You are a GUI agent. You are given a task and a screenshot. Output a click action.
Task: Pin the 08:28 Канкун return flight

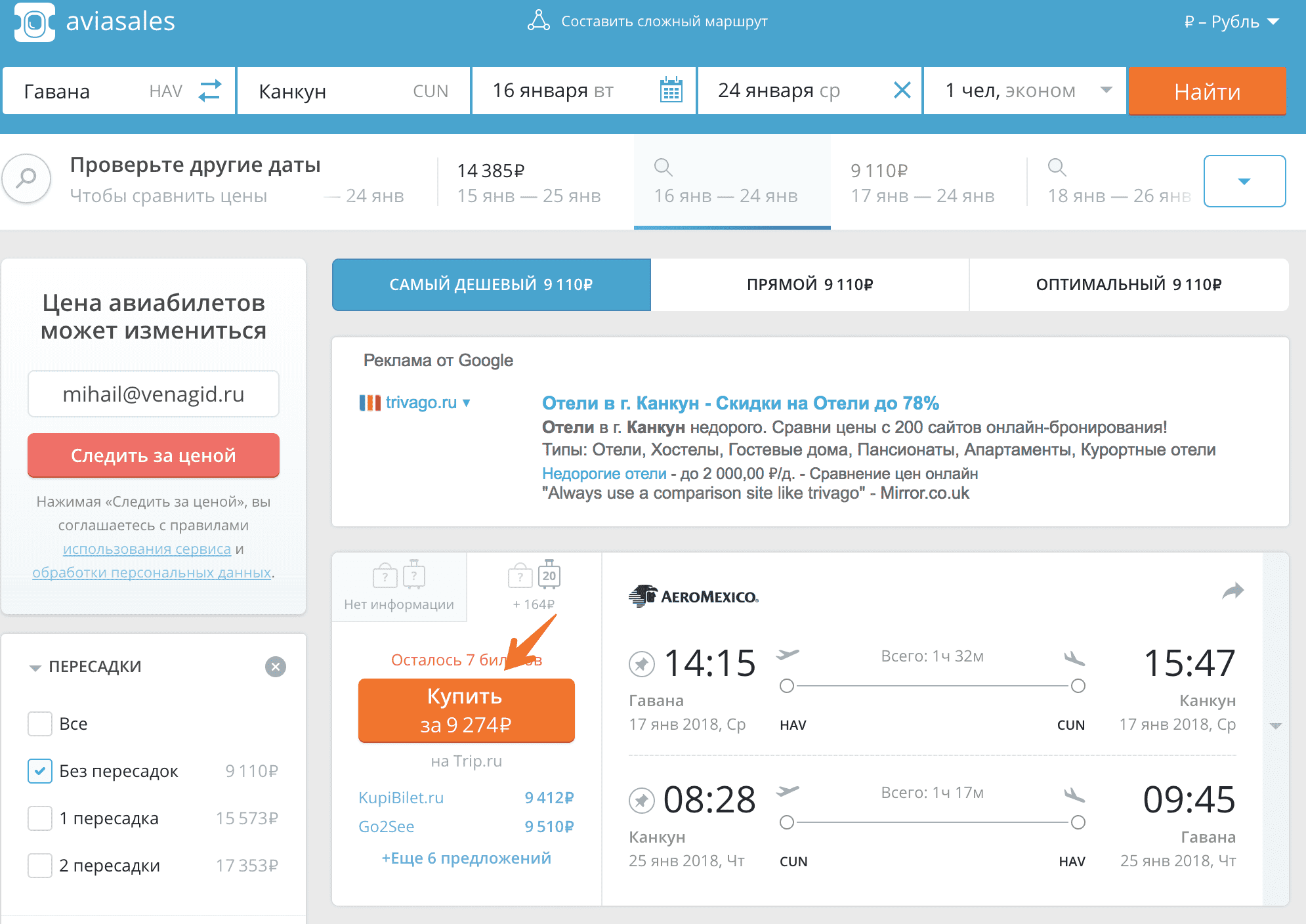point(641,800)
